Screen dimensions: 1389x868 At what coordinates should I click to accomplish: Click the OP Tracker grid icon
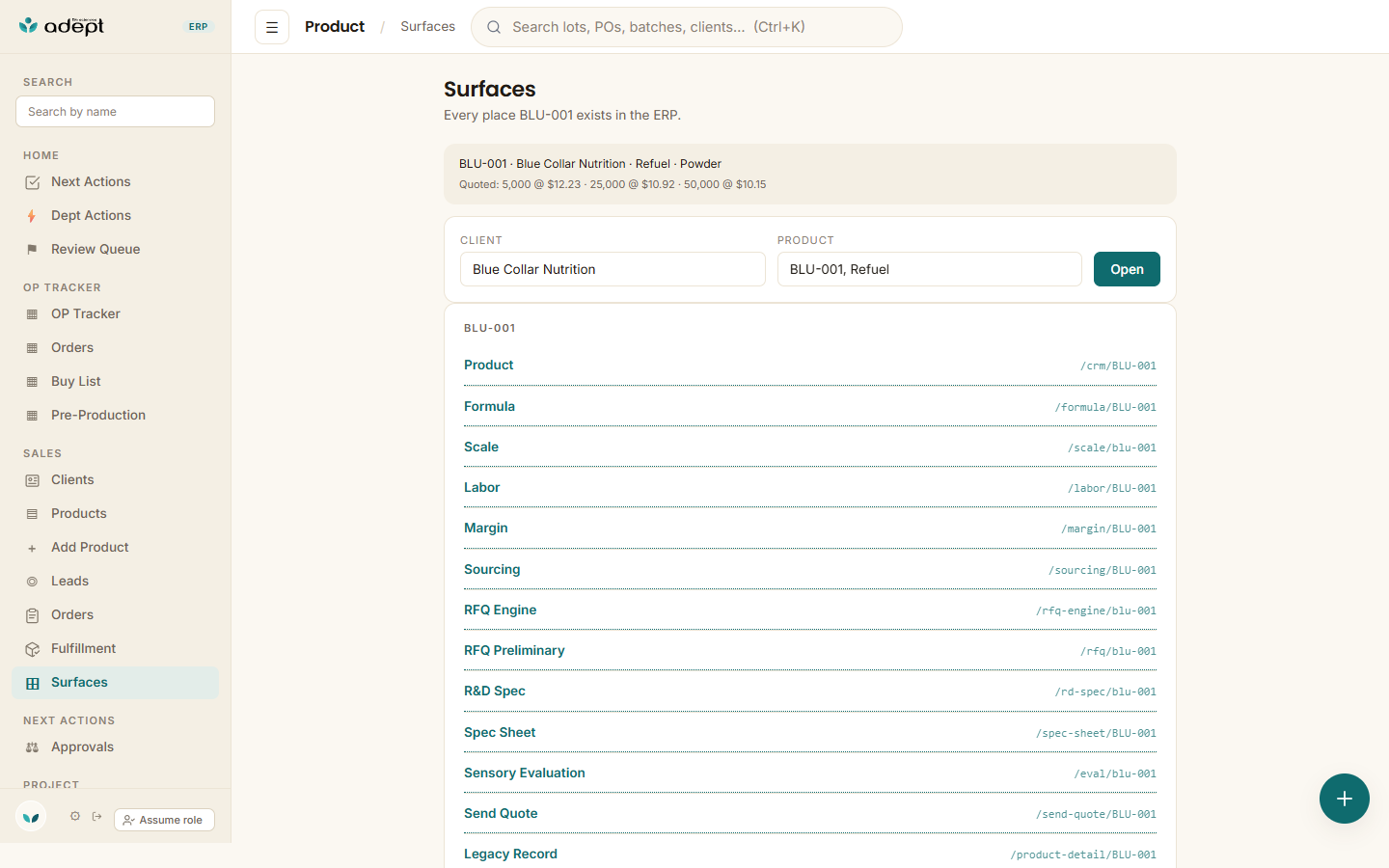[x=32, y=314]
